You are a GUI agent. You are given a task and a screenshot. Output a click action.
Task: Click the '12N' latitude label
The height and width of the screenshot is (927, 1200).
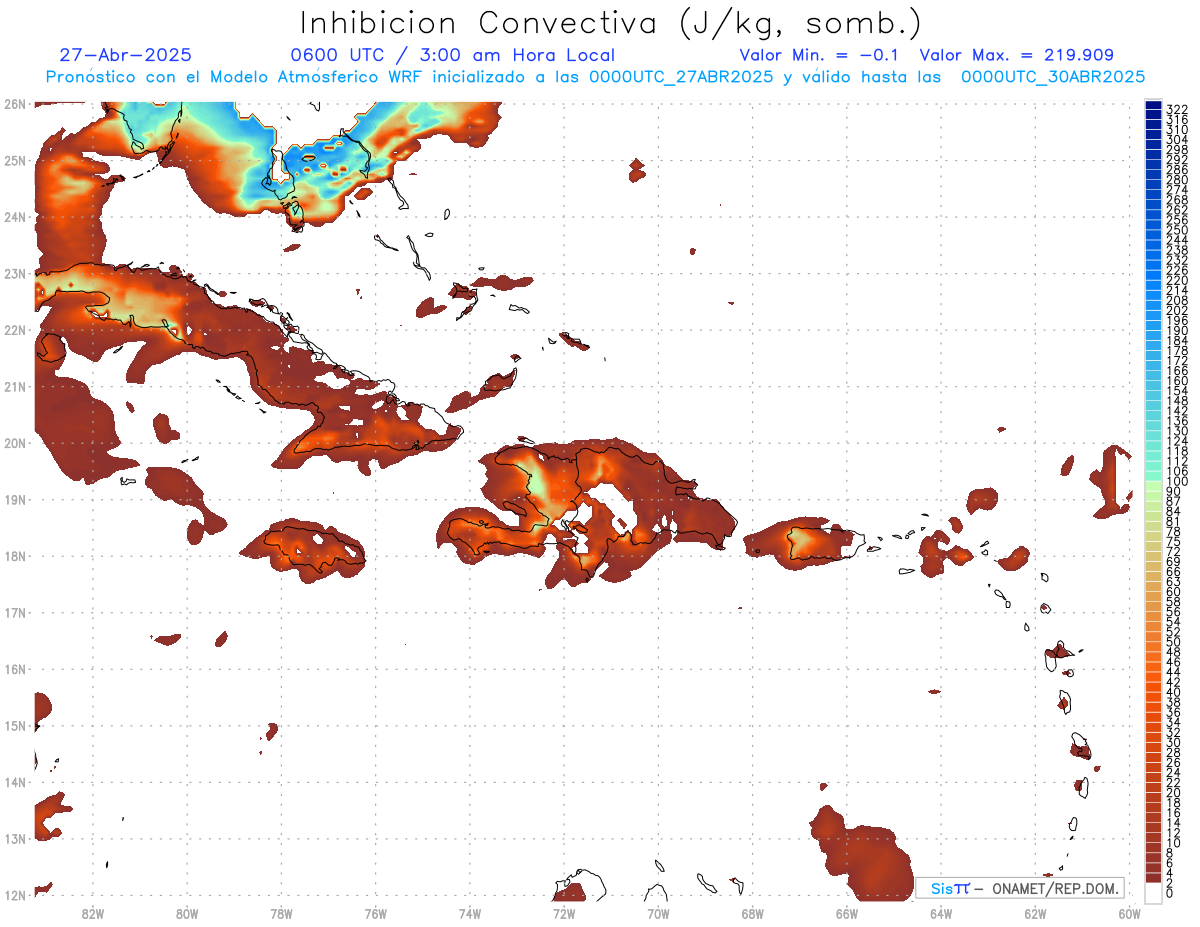(15, 895)
